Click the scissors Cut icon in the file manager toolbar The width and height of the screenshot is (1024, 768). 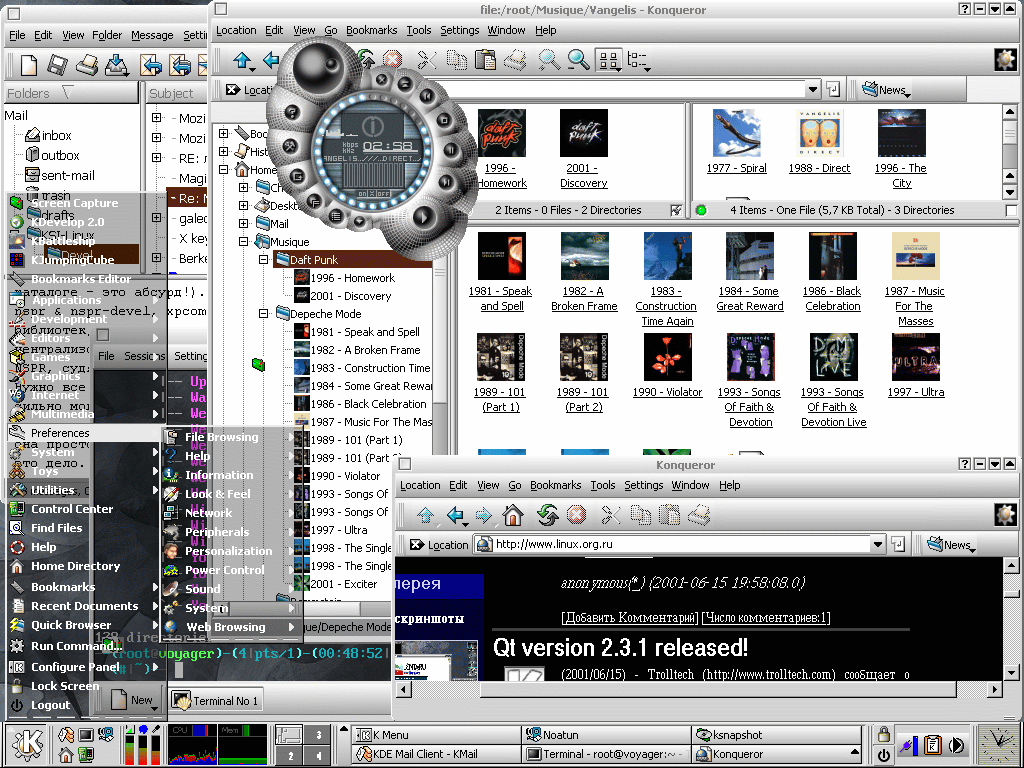tap(427, 60)
